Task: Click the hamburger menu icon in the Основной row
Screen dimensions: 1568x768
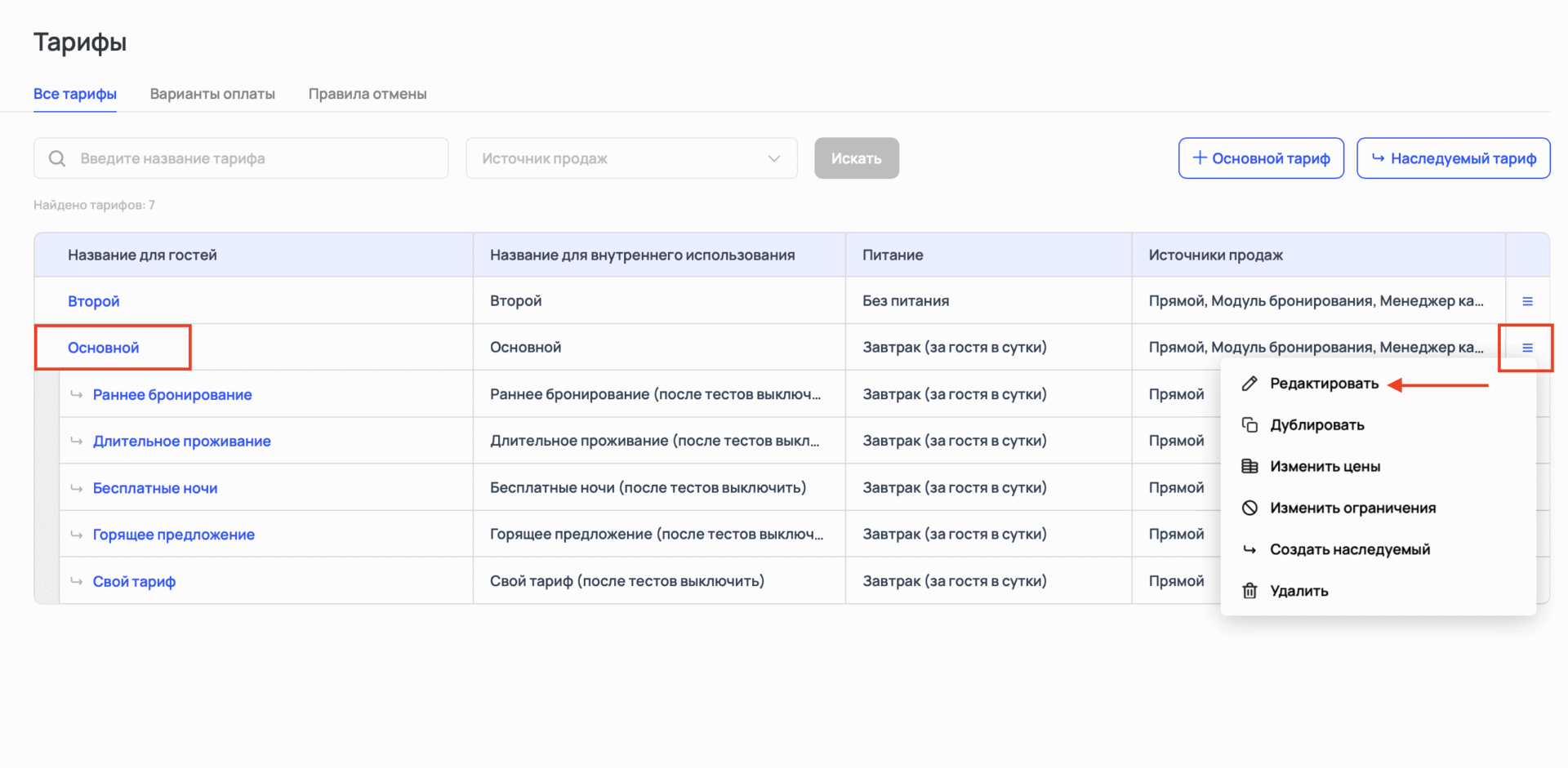Action: [1527, 348]
